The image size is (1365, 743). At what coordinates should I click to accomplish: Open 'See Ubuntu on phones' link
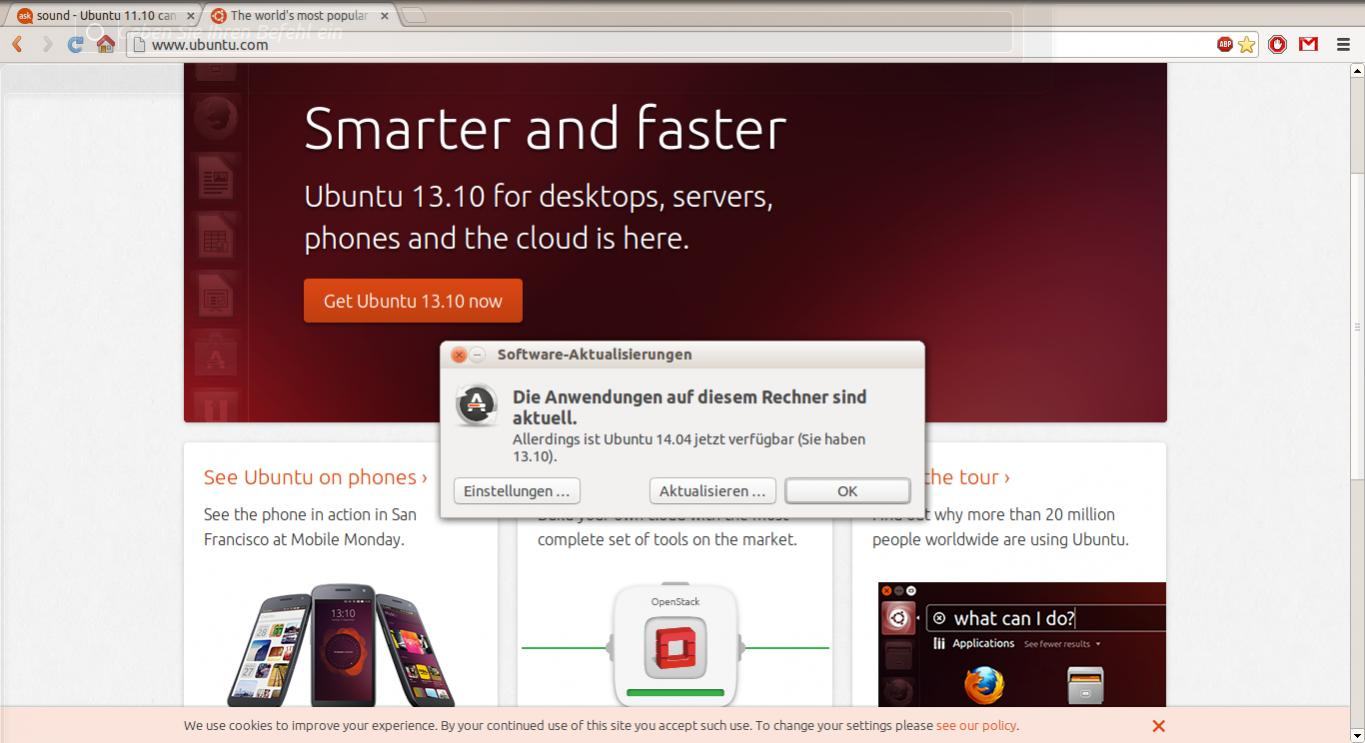[x=315, y=477]
